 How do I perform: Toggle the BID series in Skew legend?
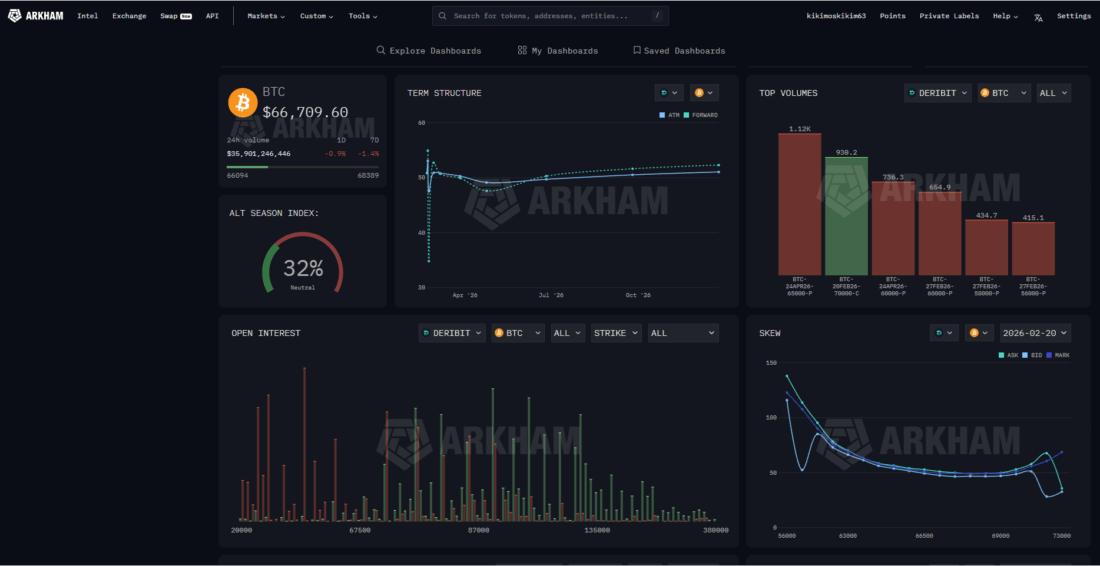point(1032,355)
